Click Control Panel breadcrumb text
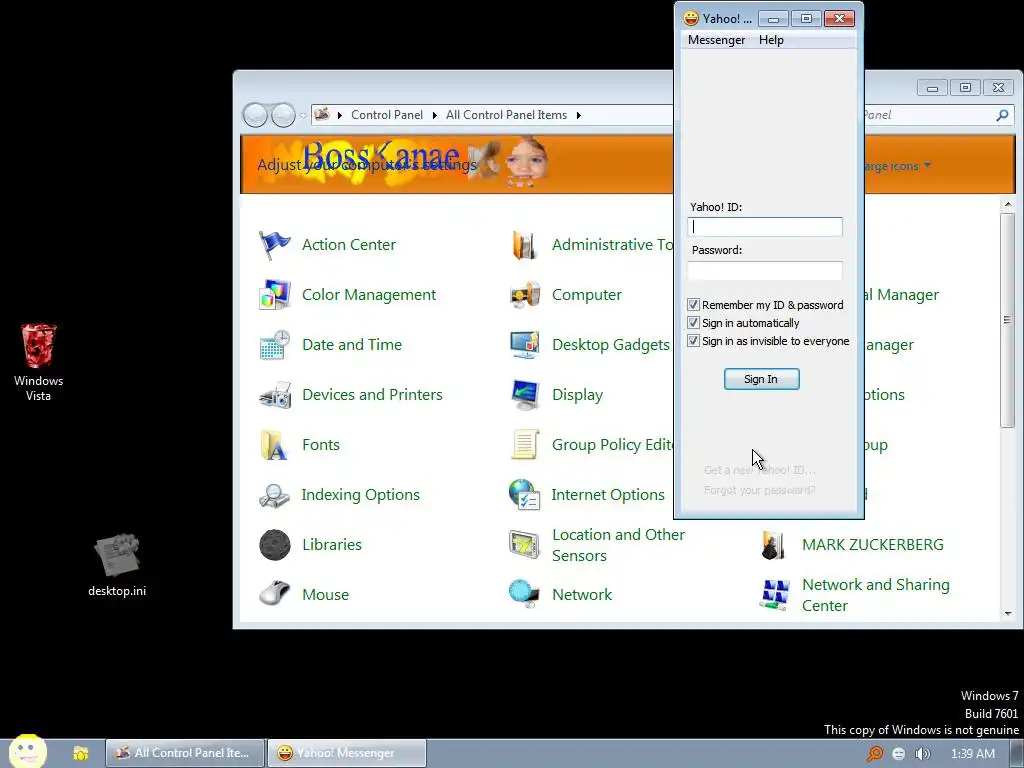Image resolution: width=1024 pixels, height=768 pixels. 387,115
